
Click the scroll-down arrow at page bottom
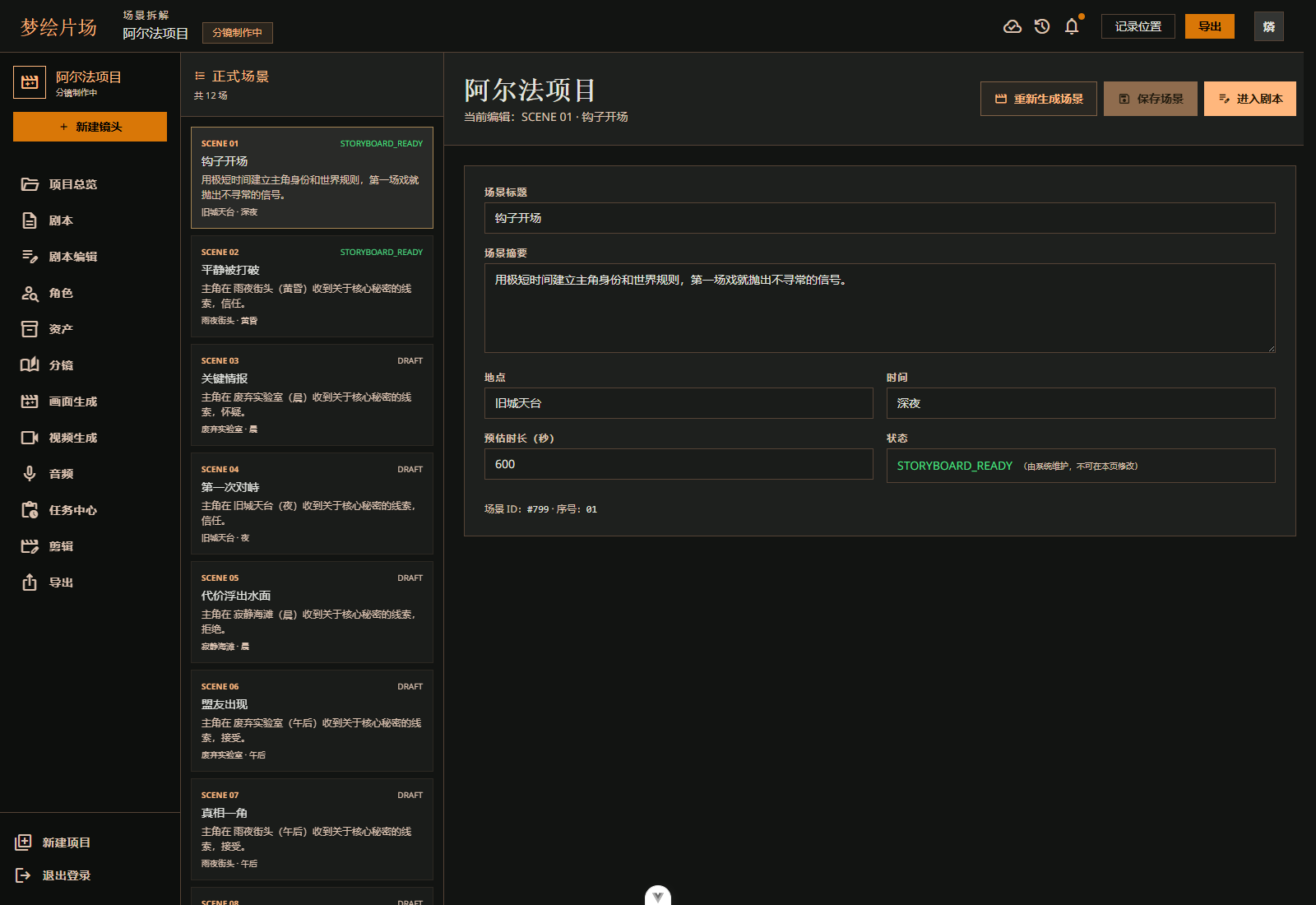click(x=658, y=896)
